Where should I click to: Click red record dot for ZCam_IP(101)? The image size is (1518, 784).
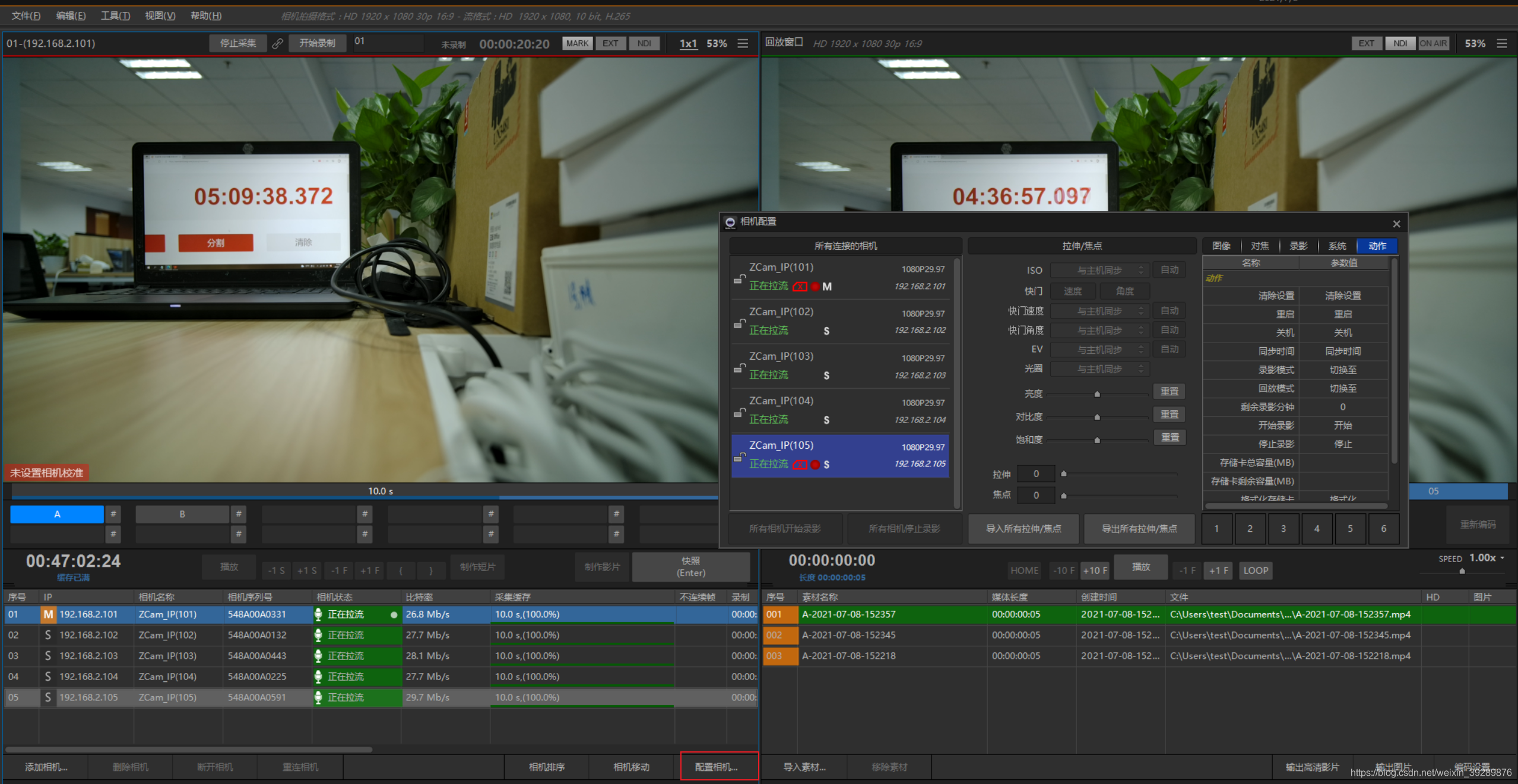tap(816, 287)
